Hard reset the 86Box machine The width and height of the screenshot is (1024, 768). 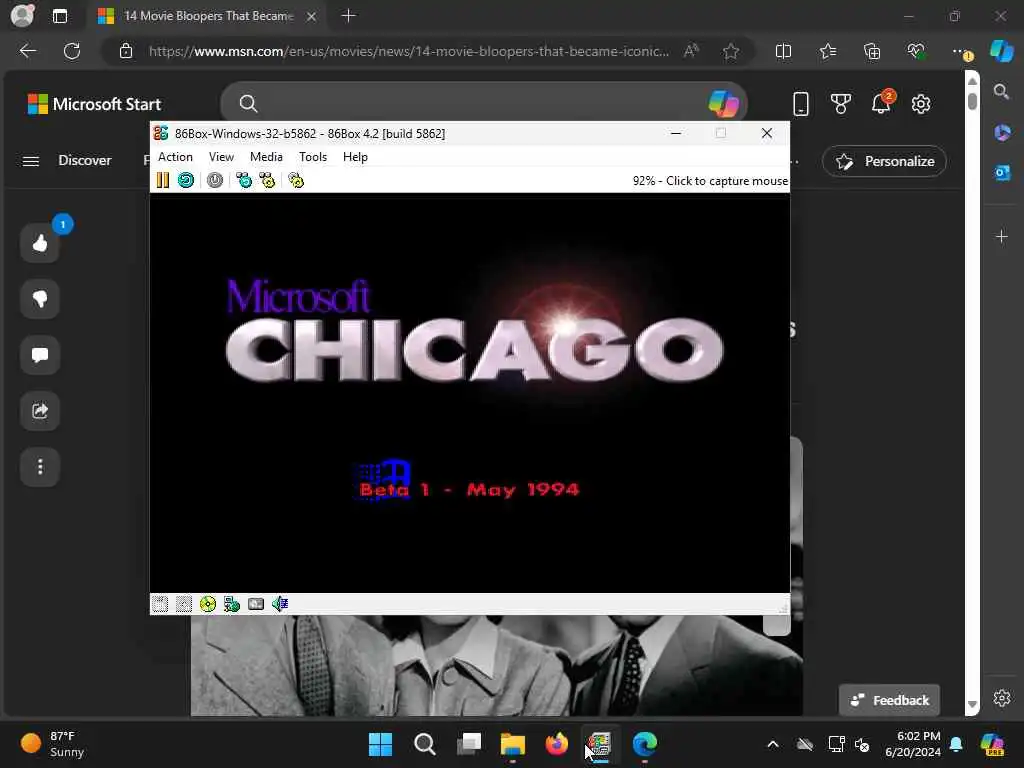(x=186, y=180)
